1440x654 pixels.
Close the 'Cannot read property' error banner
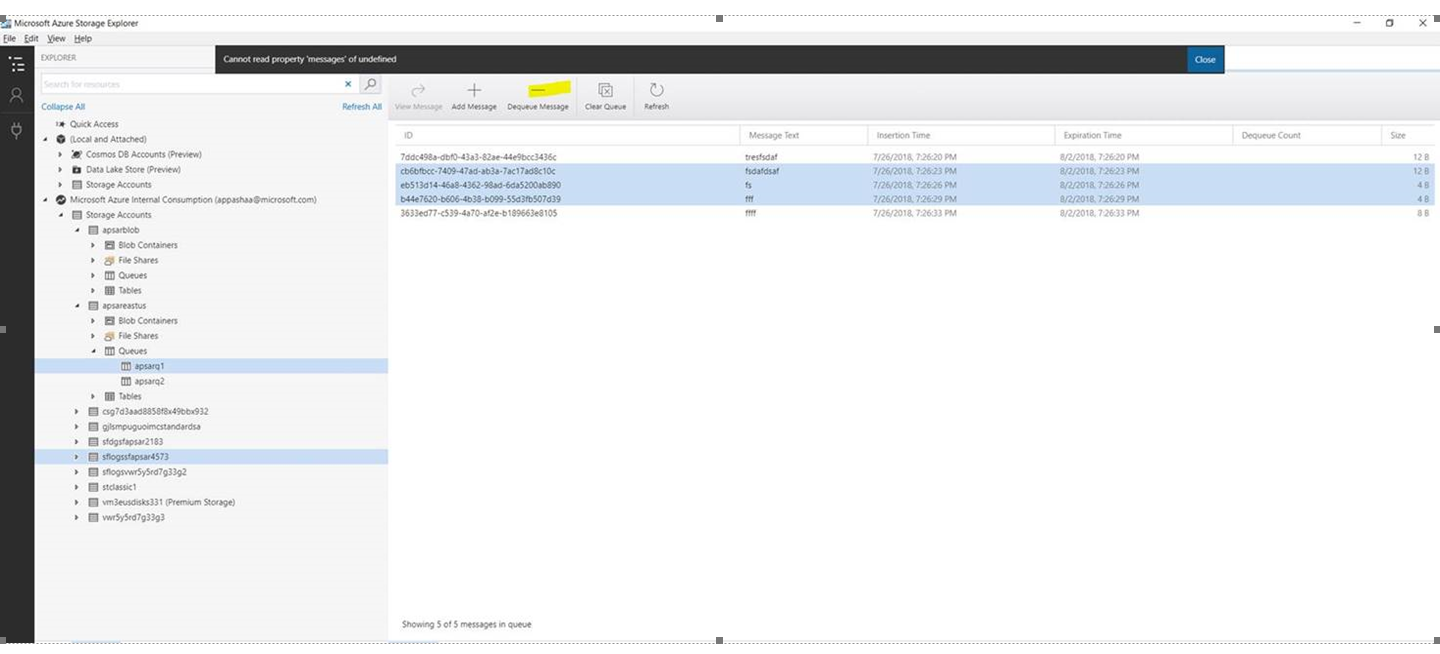tap(1204, 60)
